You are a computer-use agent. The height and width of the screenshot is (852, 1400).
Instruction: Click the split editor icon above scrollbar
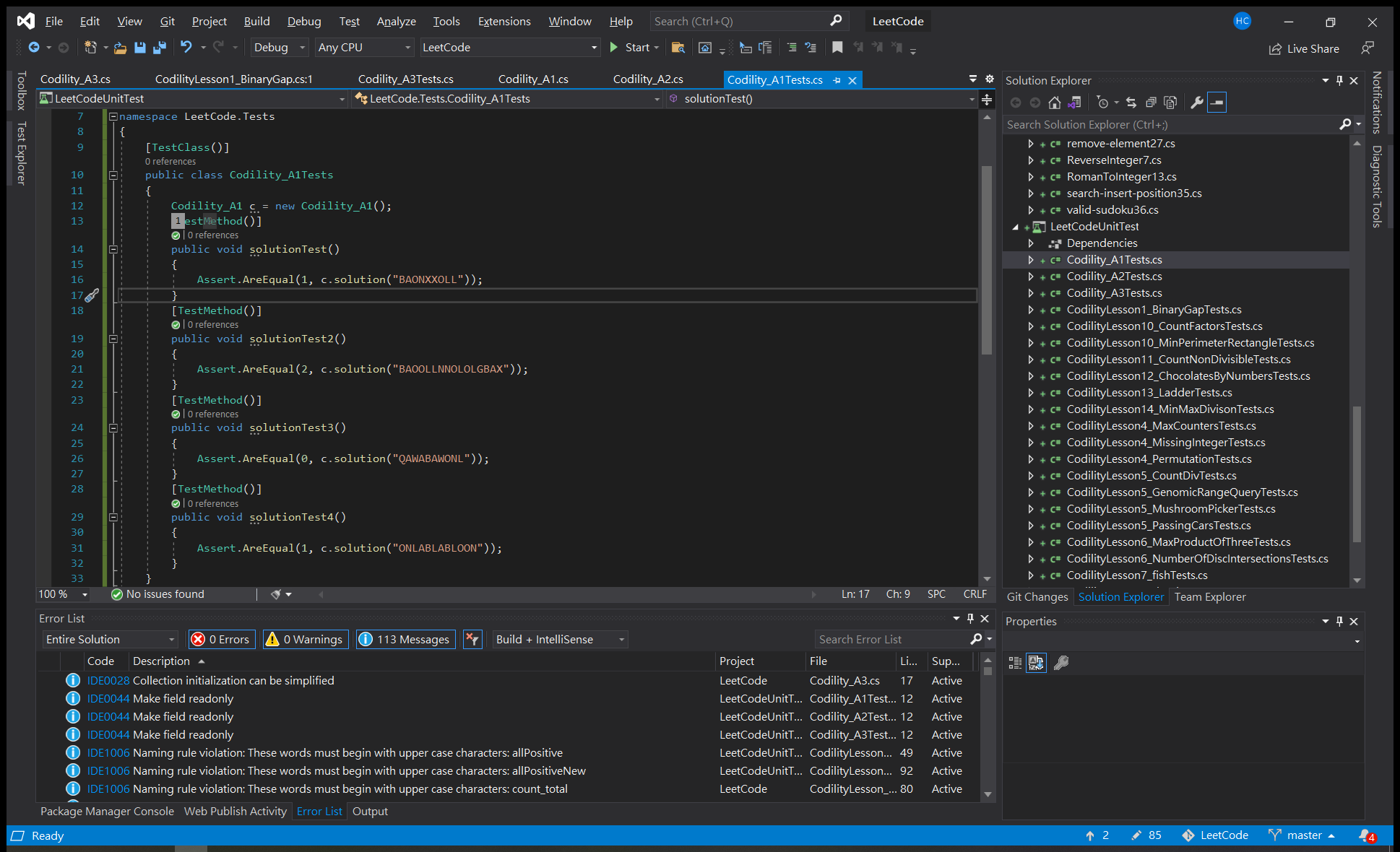(987, 99)
